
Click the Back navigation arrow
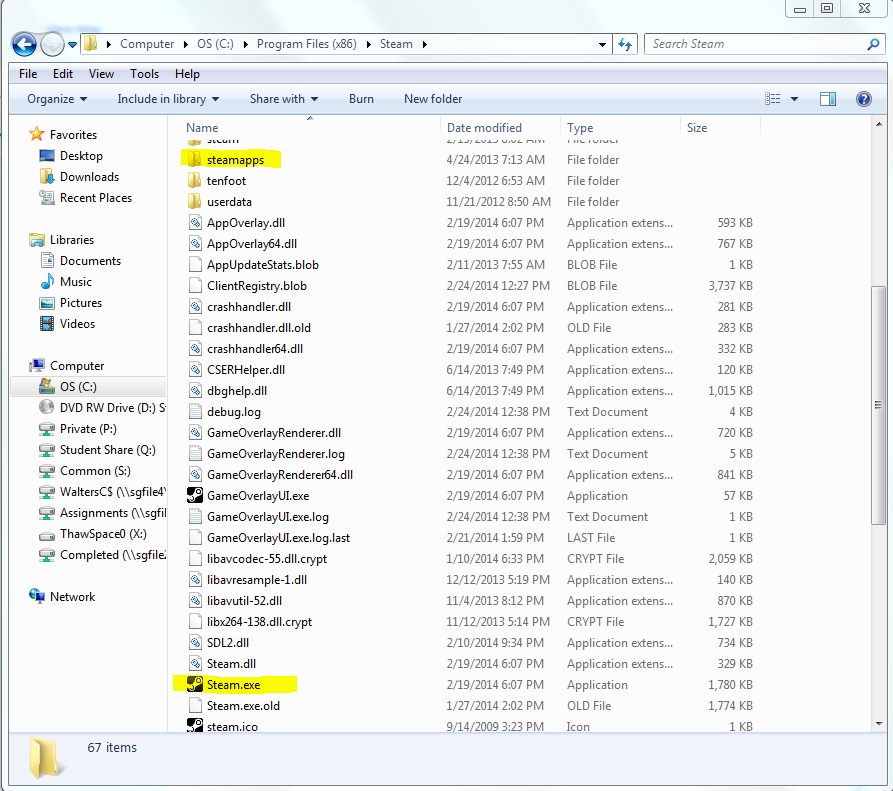(24, 44)
